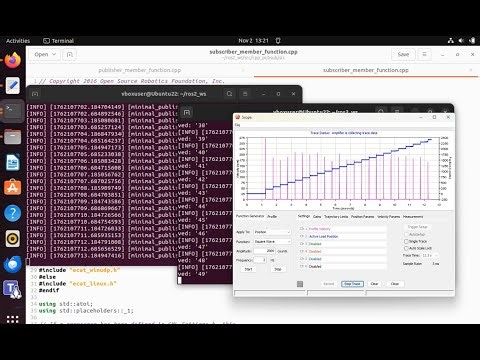The image size is (480, 360).
Task: Switch to the Gains tab
Action: pos(317,217)
